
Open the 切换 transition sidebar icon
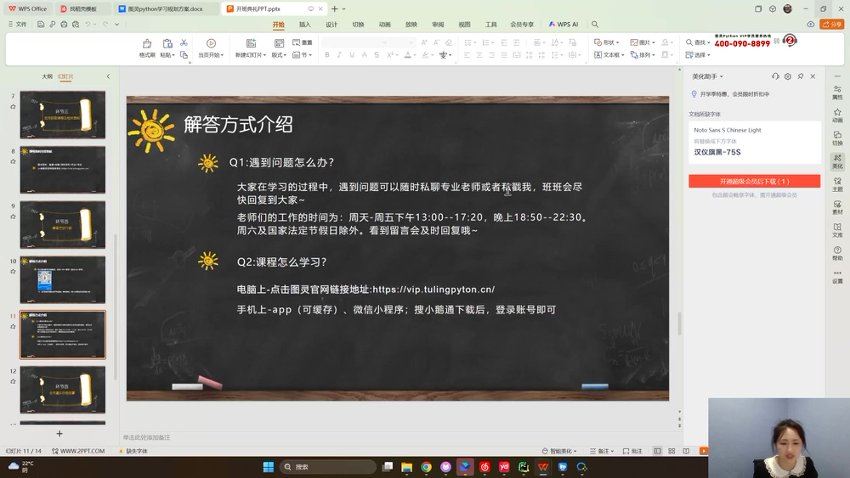pyautogui.click(x=838, y=138)
